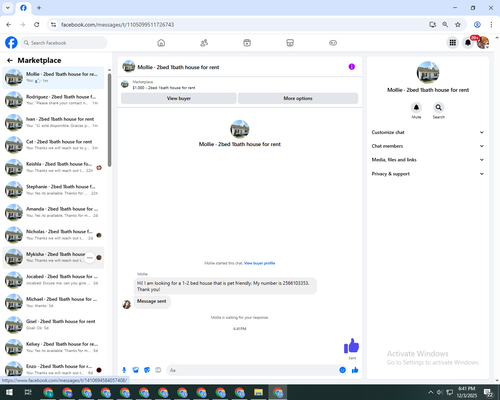Expand Chat members section
Image resolution: width=500 pixels, height=400 pixels.
pyautogui.click(x=428, y=146)
